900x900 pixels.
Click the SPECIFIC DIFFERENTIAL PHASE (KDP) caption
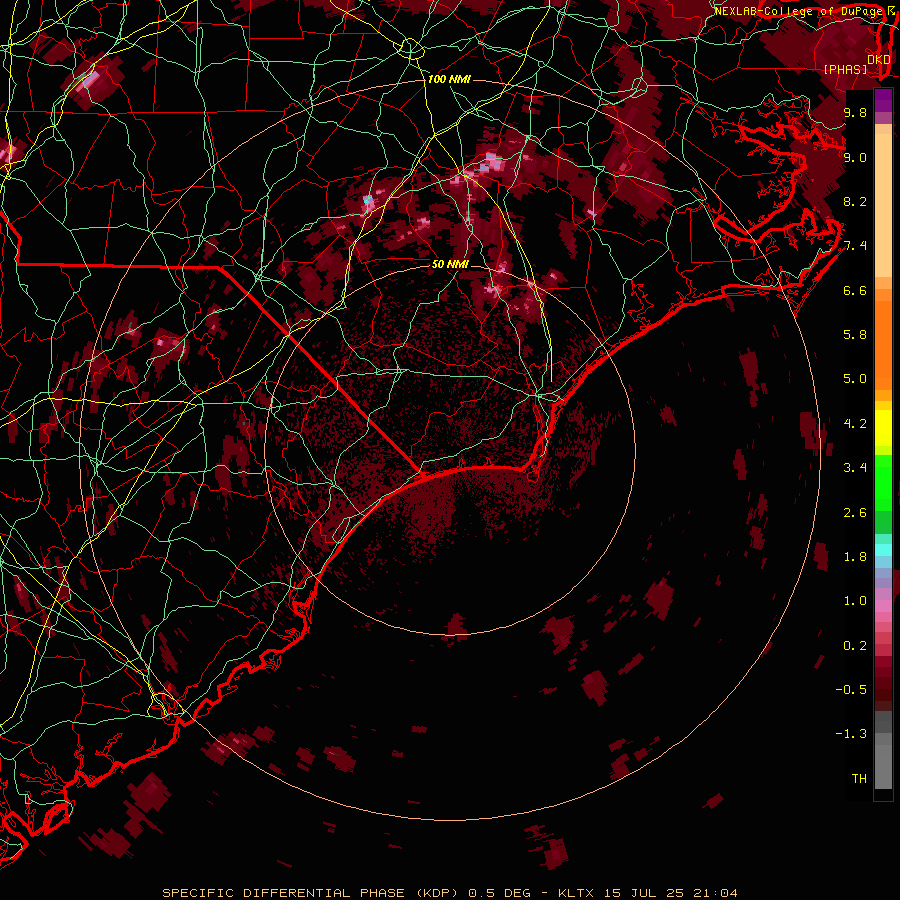[311, 893]
